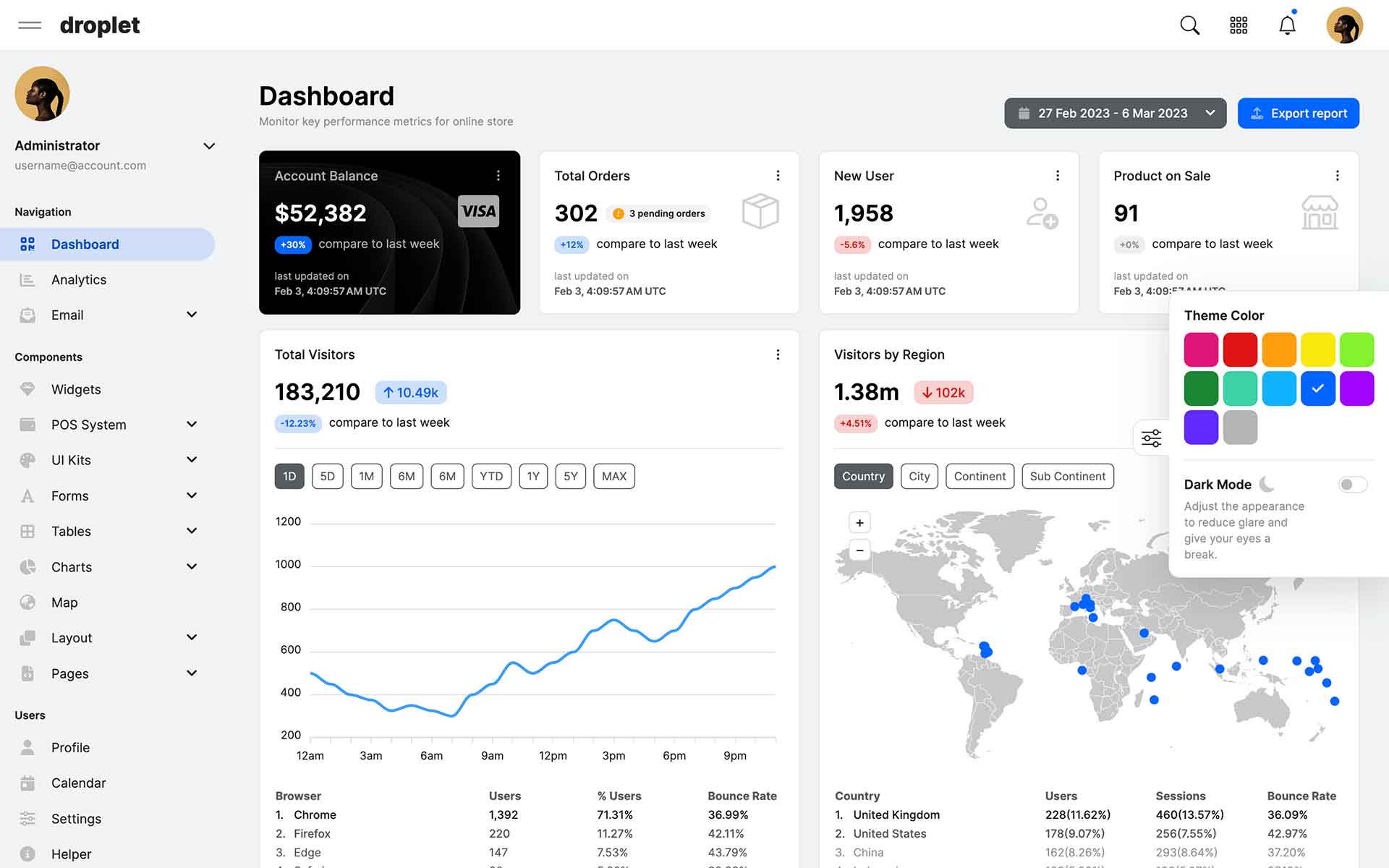Select the City region filter
The height and width of the screenshot is (868, 1389).
(919, 476)
